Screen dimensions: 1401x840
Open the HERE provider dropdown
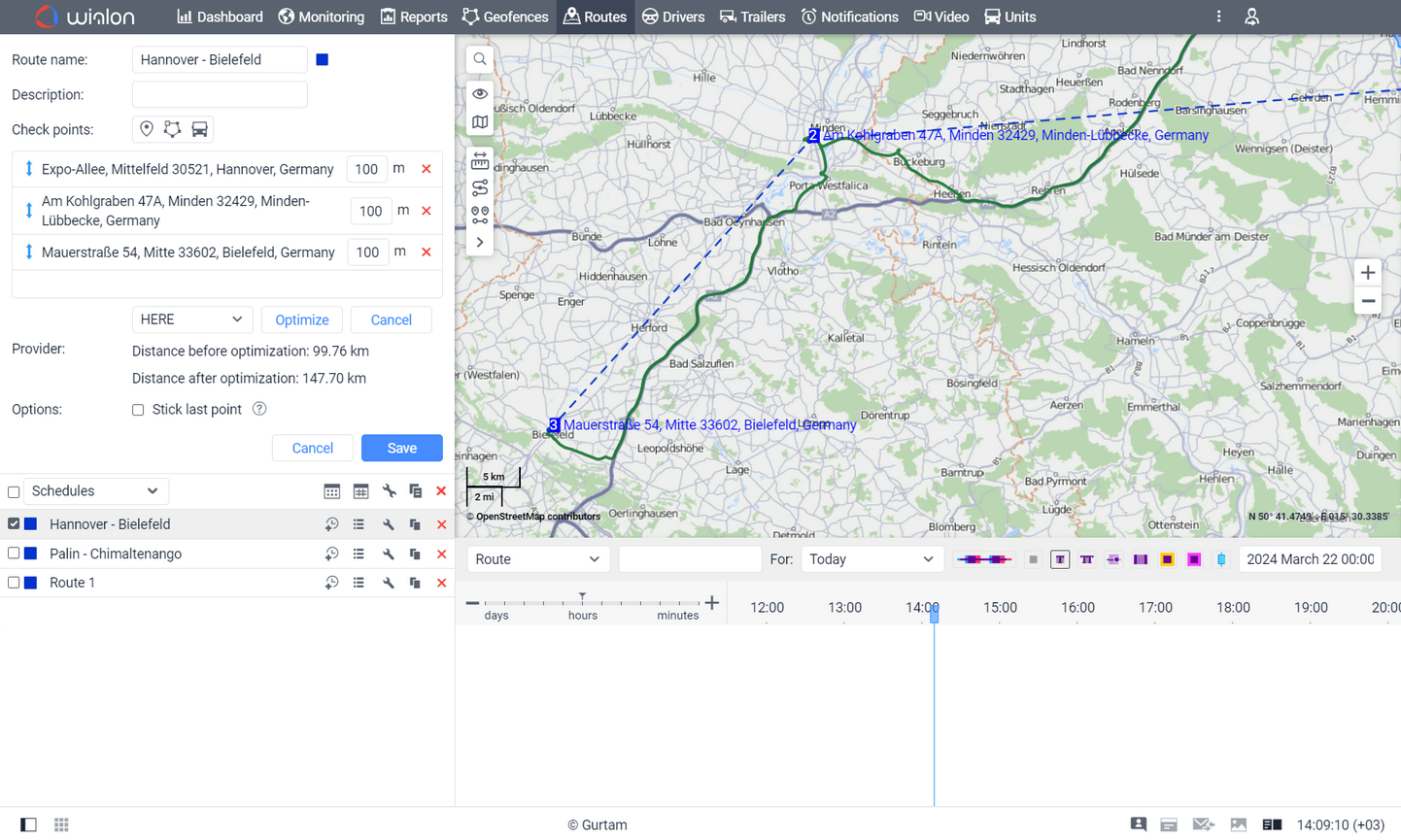pyautogui.click(x=191, y=319)
